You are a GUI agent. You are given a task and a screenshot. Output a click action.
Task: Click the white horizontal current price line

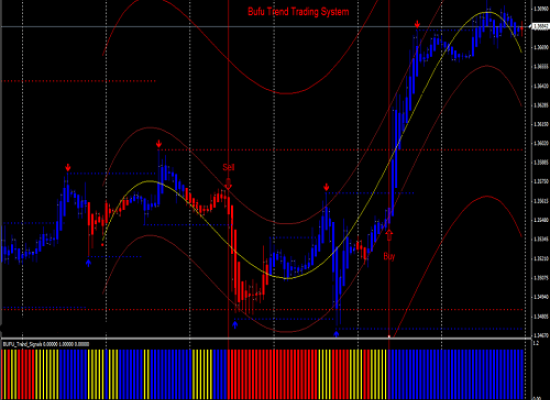point(267,26)
